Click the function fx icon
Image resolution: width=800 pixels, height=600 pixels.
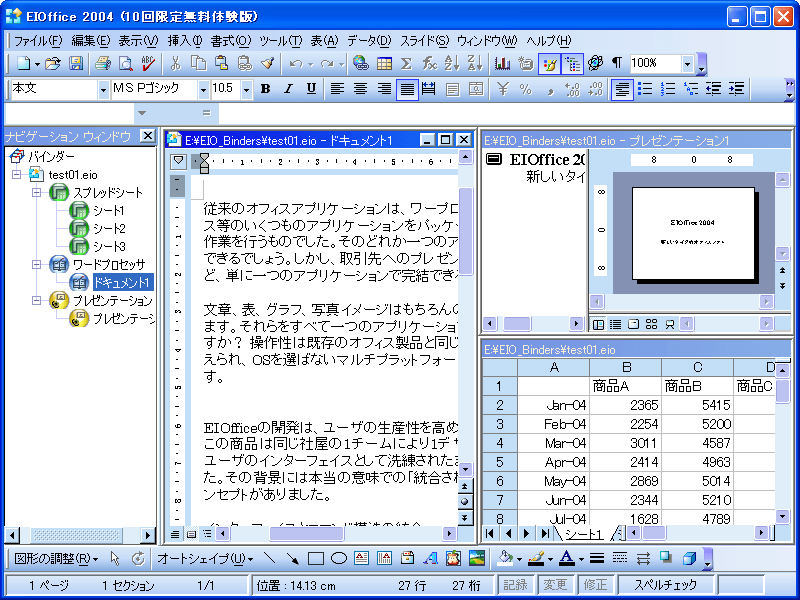click(x=430, y=63)
